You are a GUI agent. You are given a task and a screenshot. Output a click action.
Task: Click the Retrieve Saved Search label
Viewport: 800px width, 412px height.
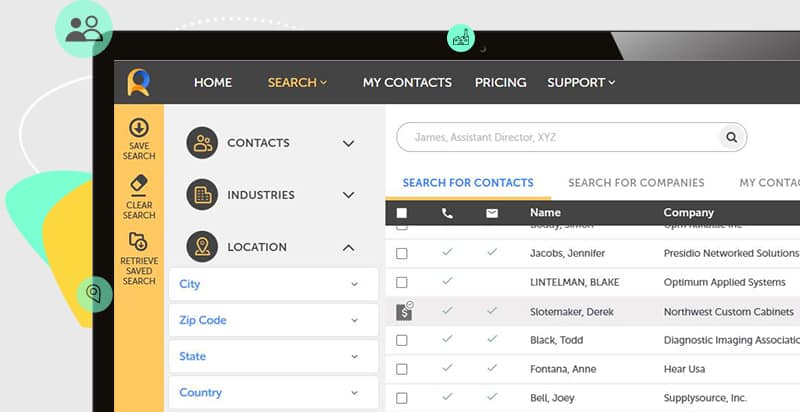139,271
